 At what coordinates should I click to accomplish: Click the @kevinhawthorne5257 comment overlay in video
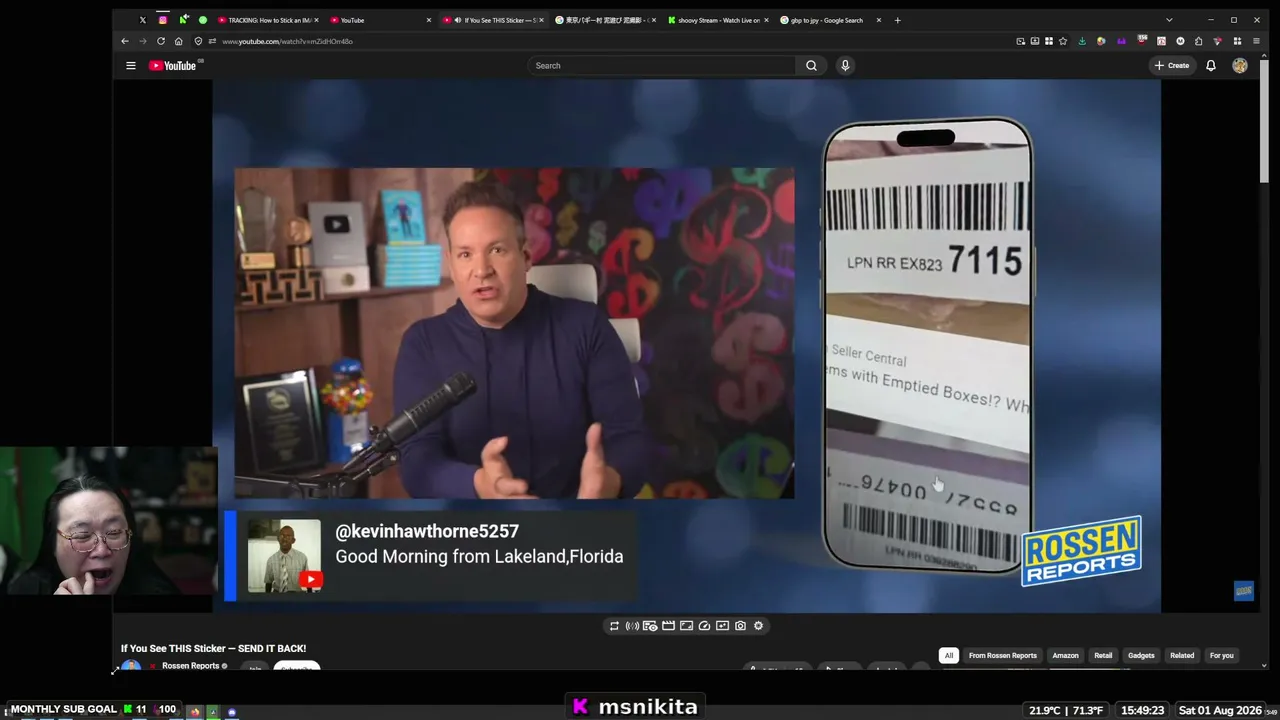click(430, 556)
